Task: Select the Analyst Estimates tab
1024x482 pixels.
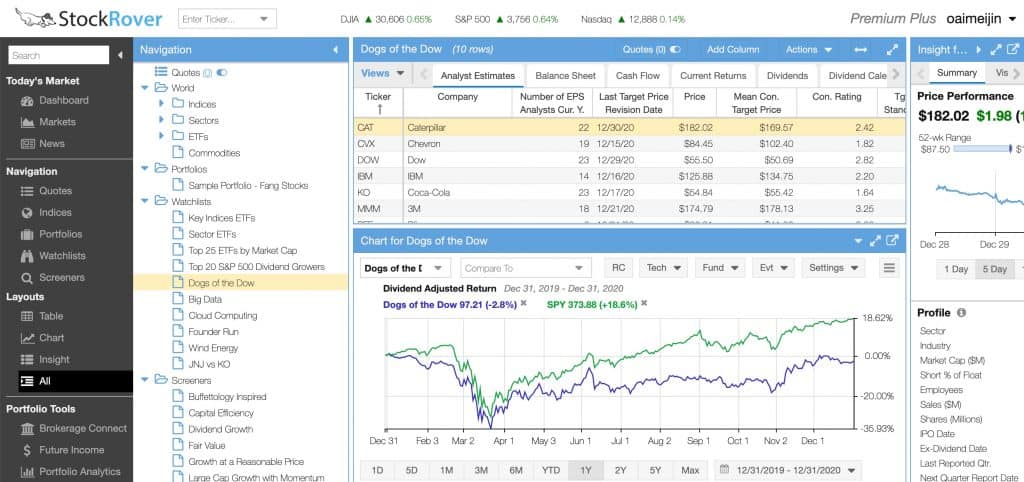Action: (477, 76)
